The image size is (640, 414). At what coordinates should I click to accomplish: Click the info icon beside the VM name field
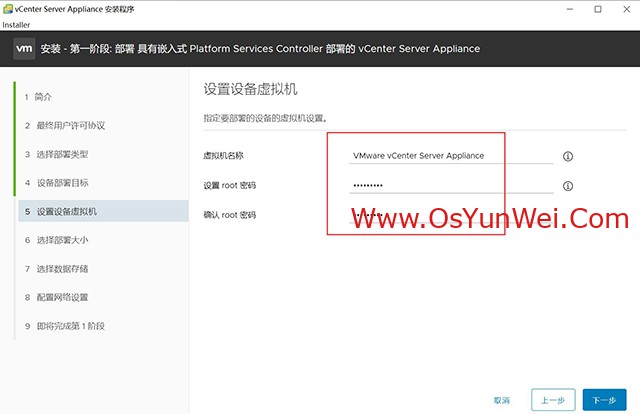point(568,156)
